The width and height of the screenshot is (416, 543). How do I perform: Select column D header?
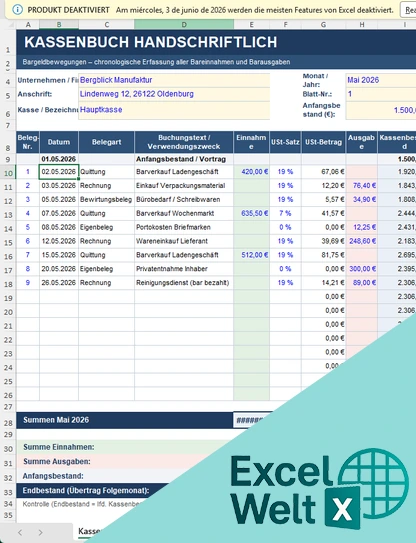click(184, 25)
